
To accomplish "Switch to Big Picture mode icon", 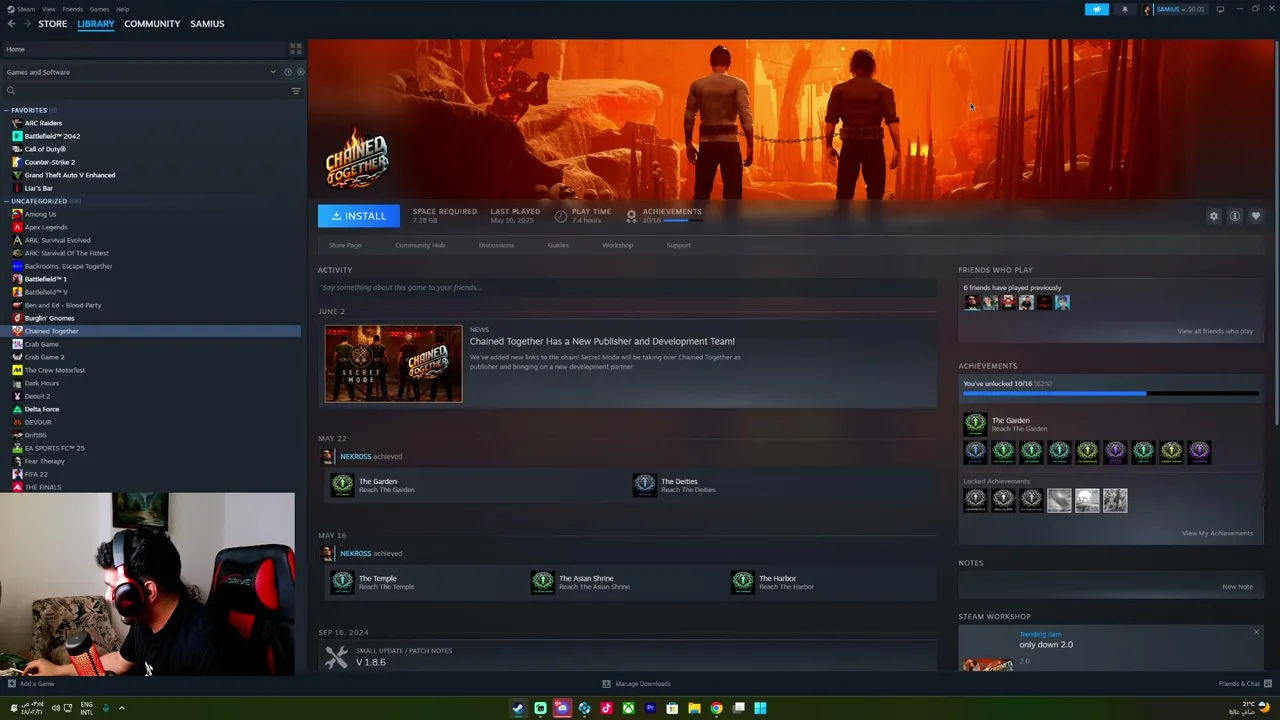I will pos(1220,9).
